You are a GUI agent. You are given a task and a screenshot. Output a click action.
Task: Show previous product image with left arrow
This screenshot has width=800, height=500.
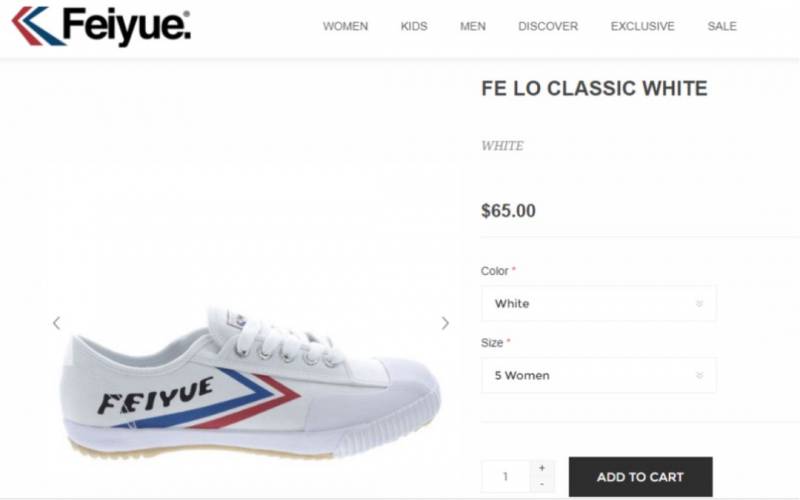coord(57,323)
